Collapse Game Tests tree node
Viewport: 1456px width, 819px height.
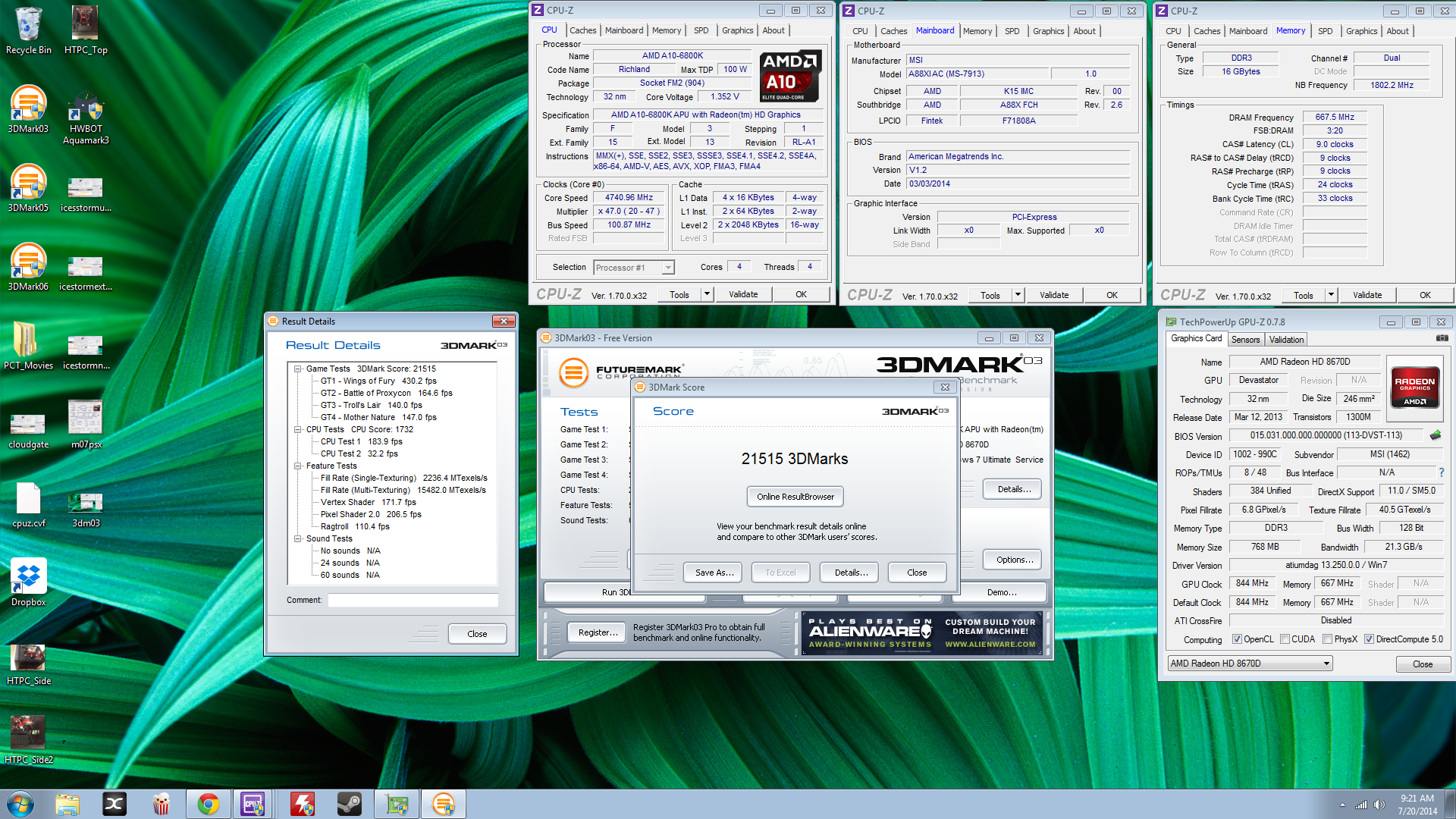298,369
